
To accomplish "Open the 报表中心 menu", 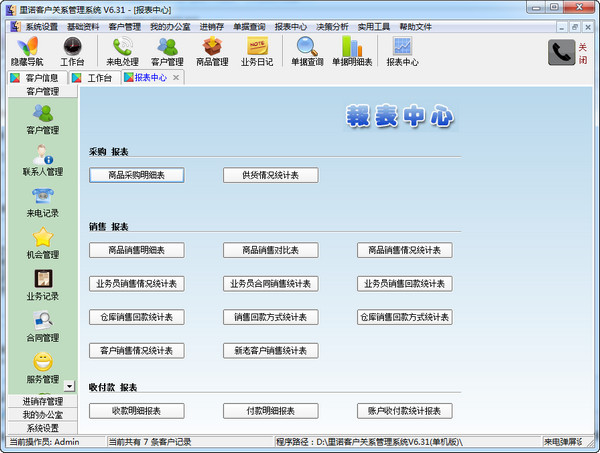I will (290, 27).
